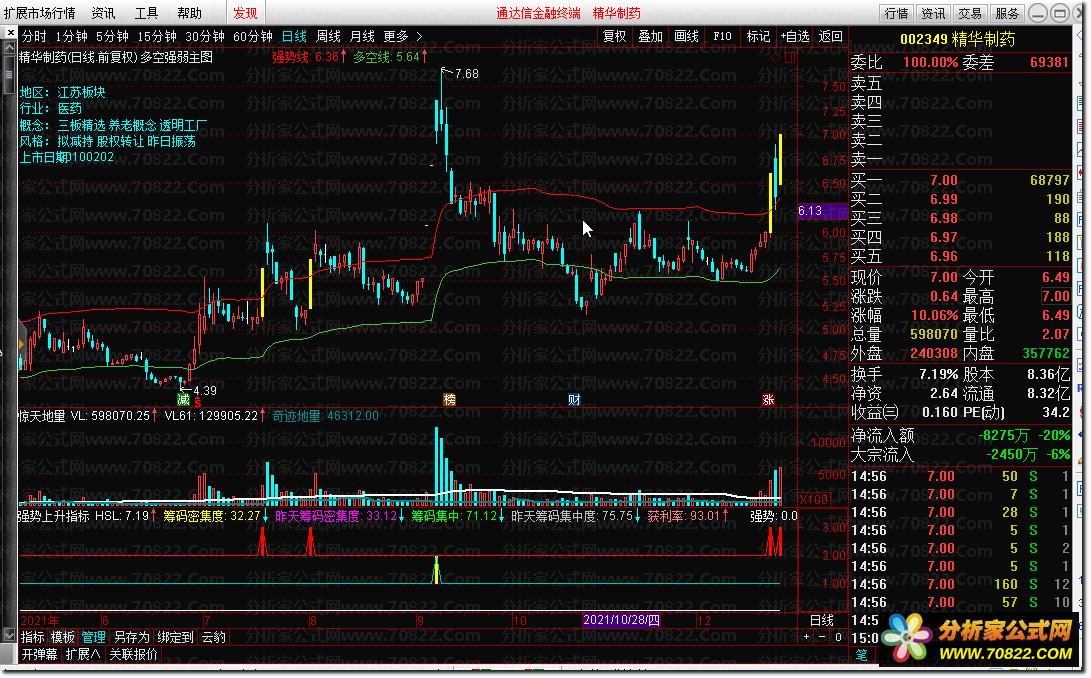Click the + zoom-in control at chart bottom
This screenshot has height=678, width=1091.
(x=807, y=636)
